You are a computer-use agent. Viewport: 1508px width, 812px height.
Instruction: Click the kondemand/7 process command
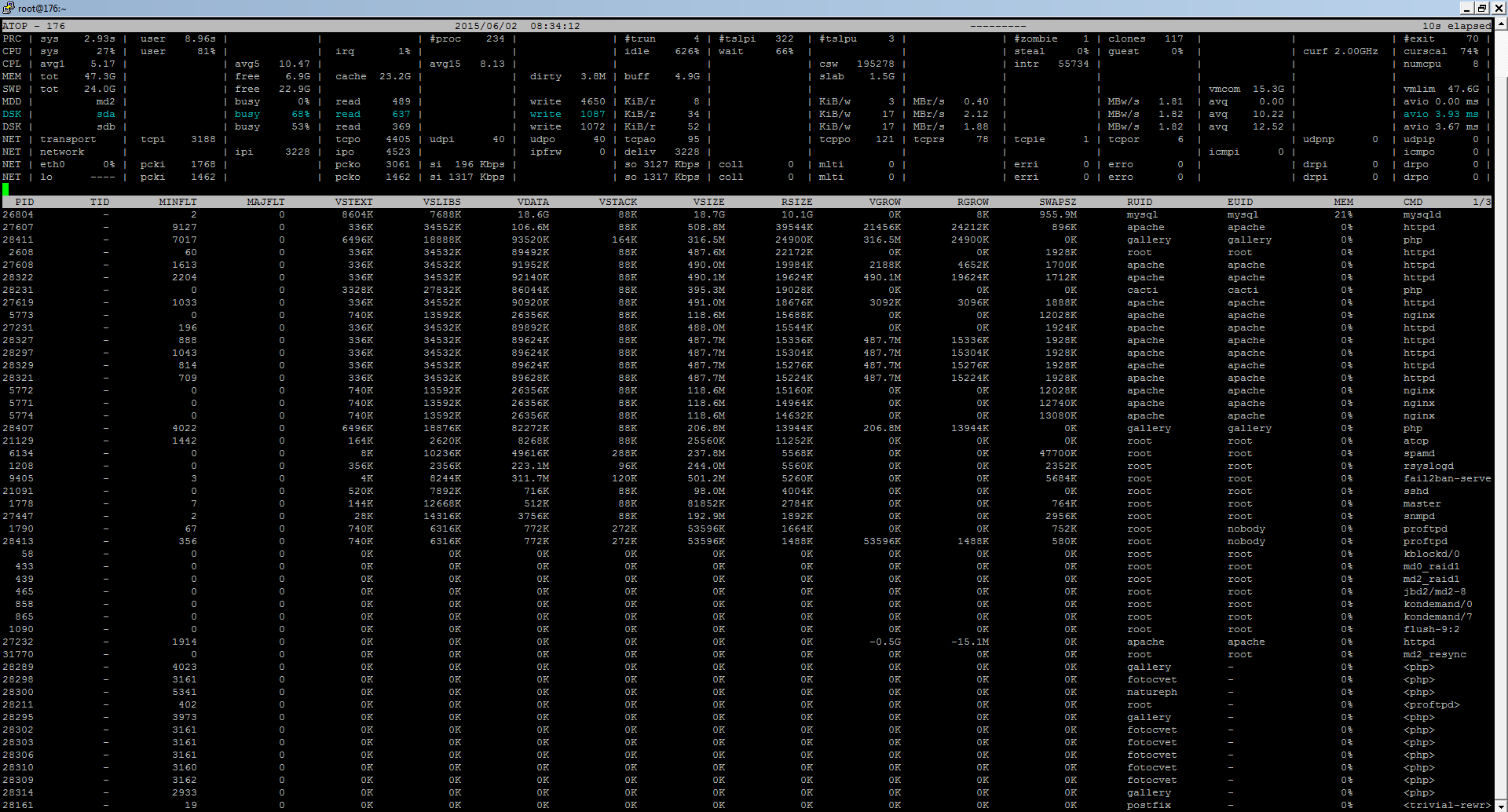tap(1438, 616)
